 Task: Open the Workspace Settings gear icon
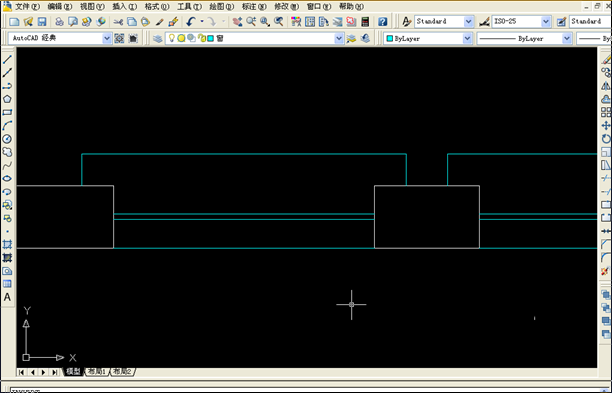(x=119, y=38)
